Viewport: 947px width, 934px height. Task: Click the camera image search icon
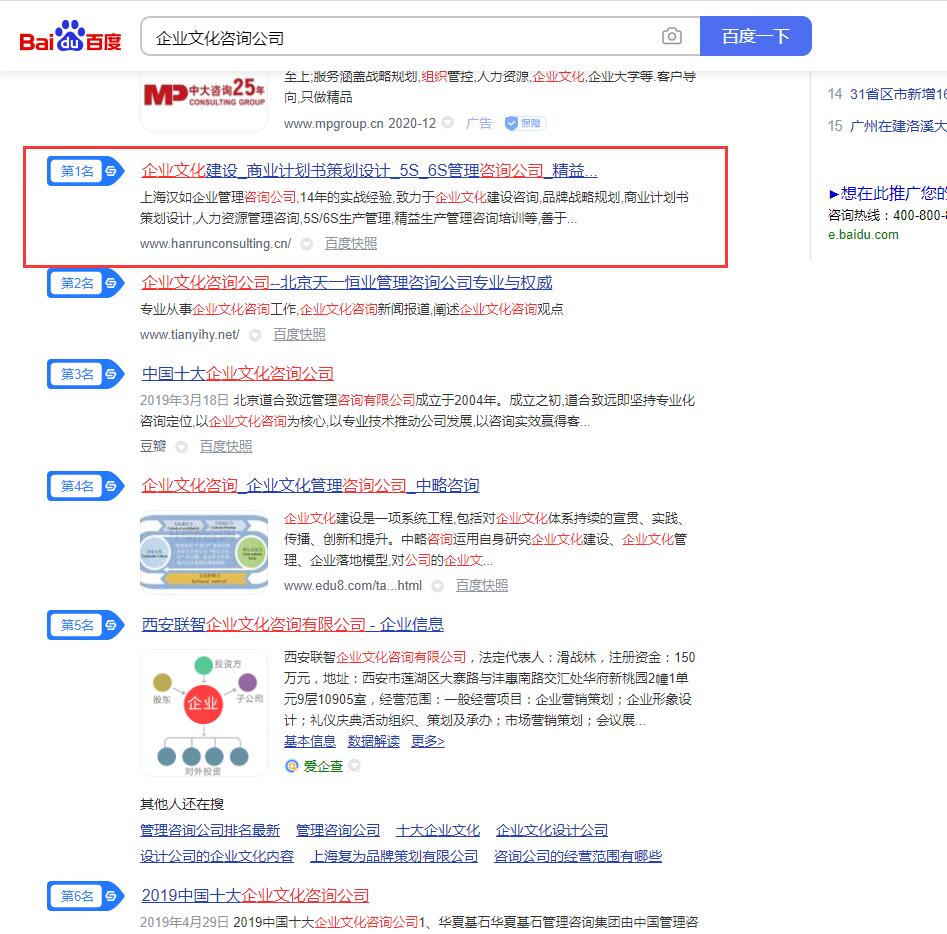[x=672, y=37]
